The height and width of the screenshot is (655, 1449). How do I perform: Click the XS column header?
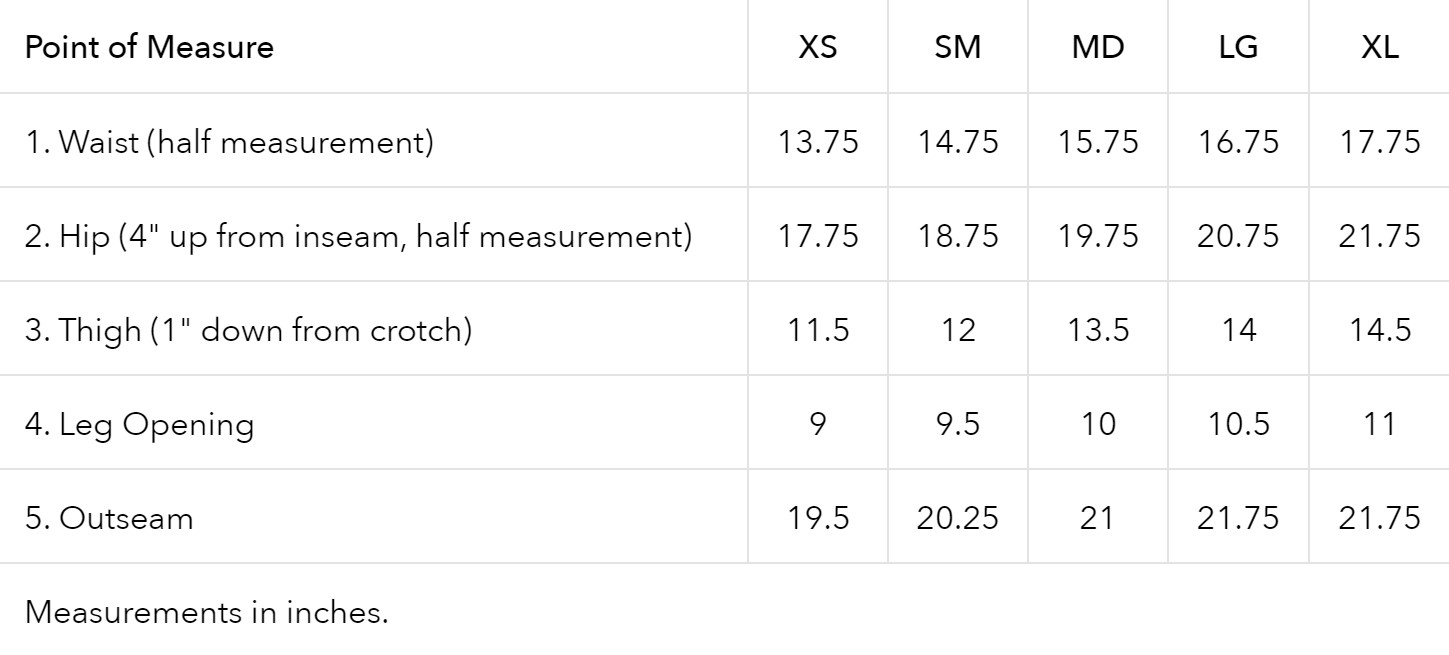pos(818,47)
